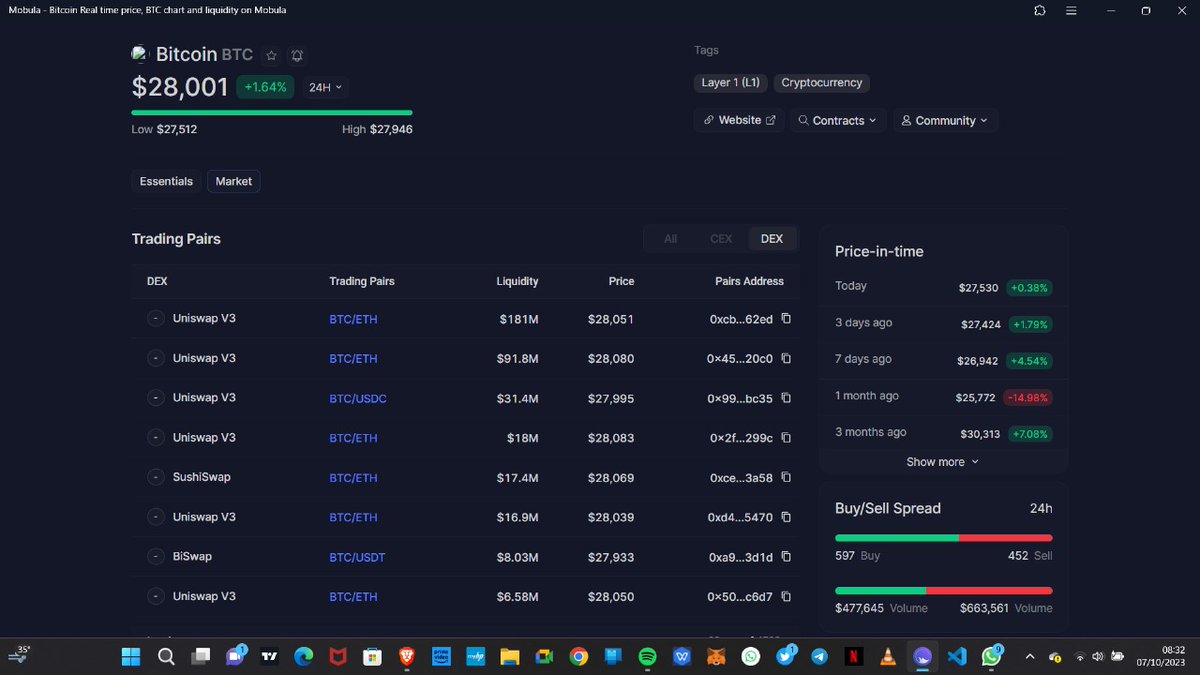The height and width of the screenshot is (675, 1200).
Task: Open BTC/USDT trading pair link
Action: tap(357, 557)
